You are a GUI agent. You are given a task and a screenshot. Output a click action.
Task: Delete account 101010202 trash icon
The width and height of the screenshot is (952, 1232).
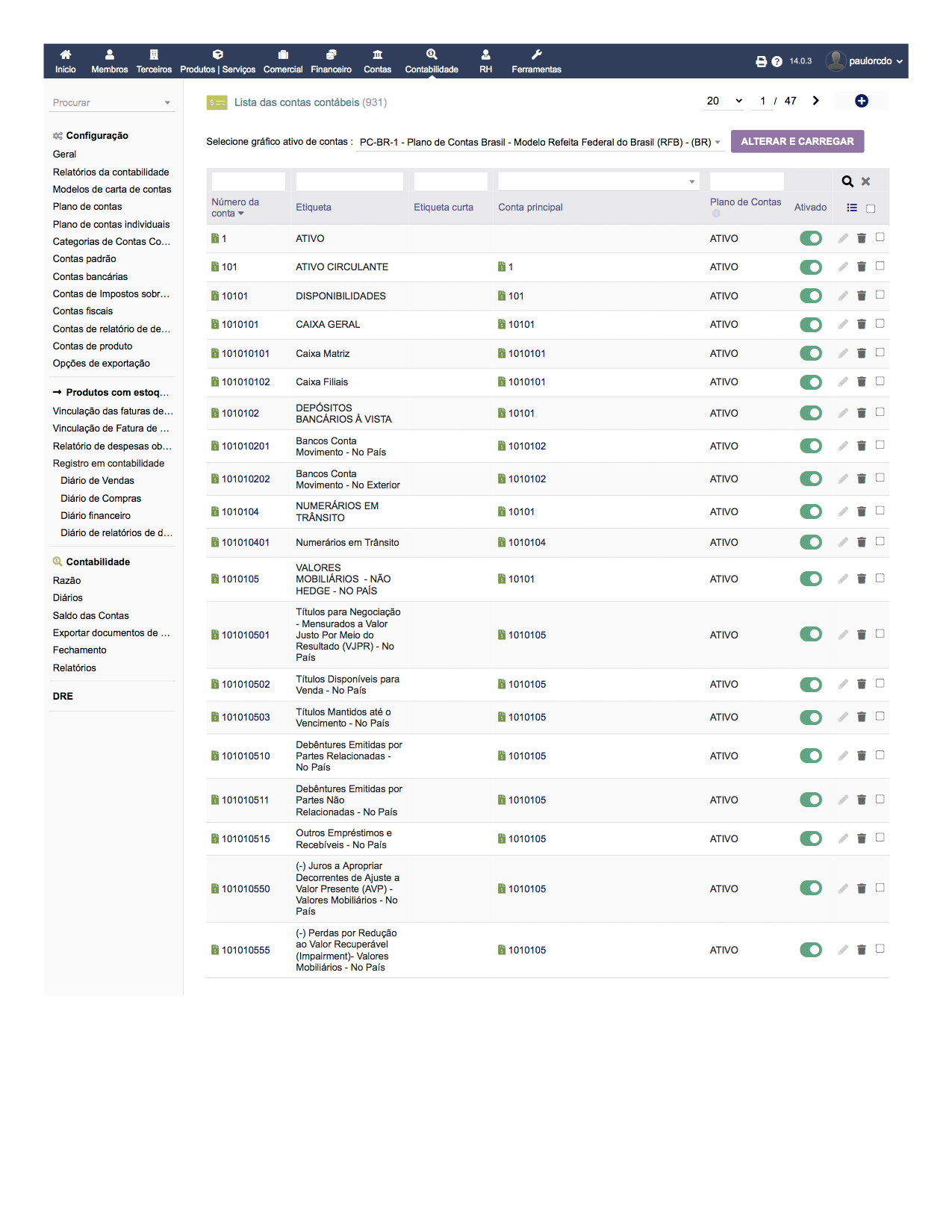pos(861,479)
